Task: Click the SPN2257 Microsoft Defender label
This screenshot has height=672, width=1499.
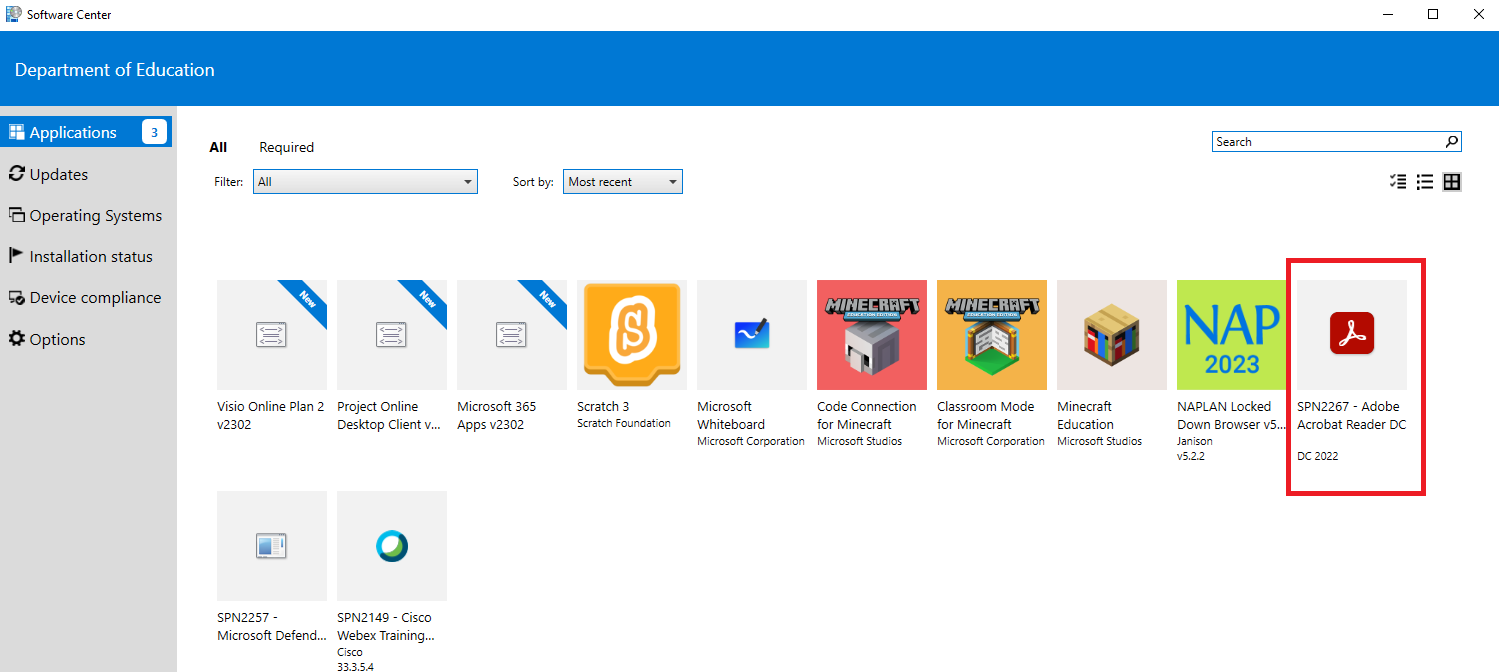Action: [x=272, y=626]
